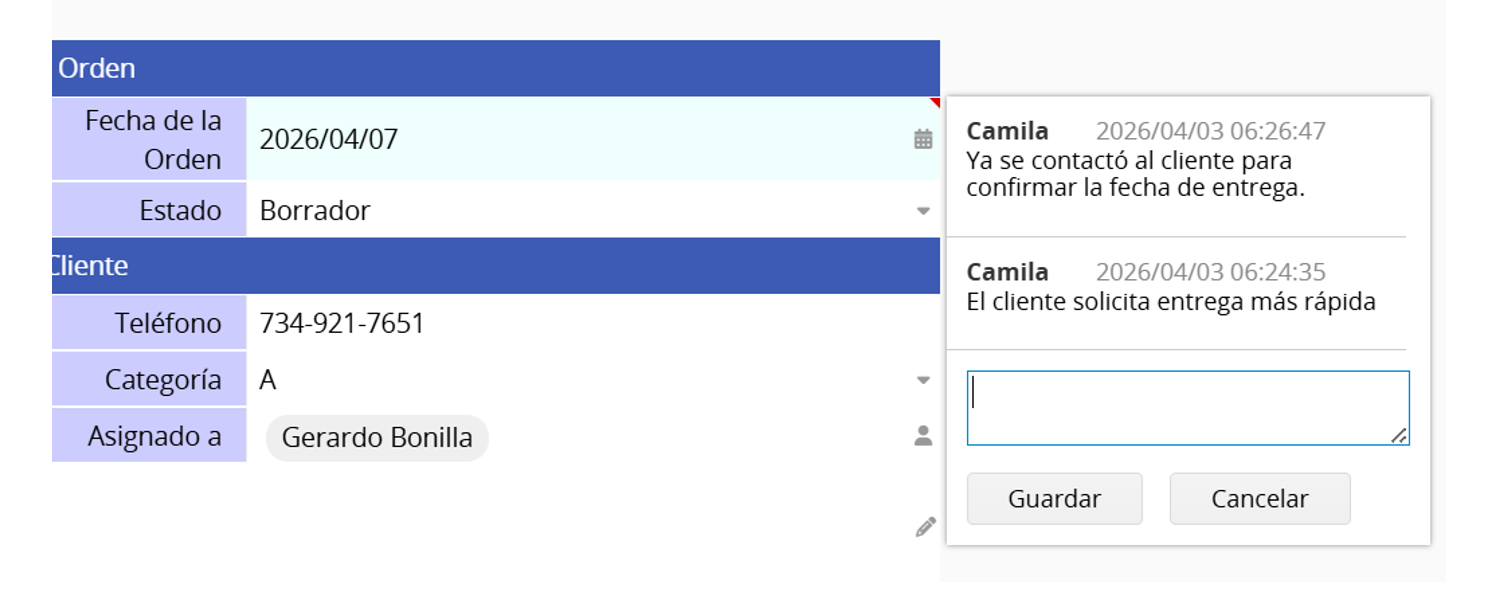Click the comment "El cliente solicita entrega más rápida"

(1170, 302)
